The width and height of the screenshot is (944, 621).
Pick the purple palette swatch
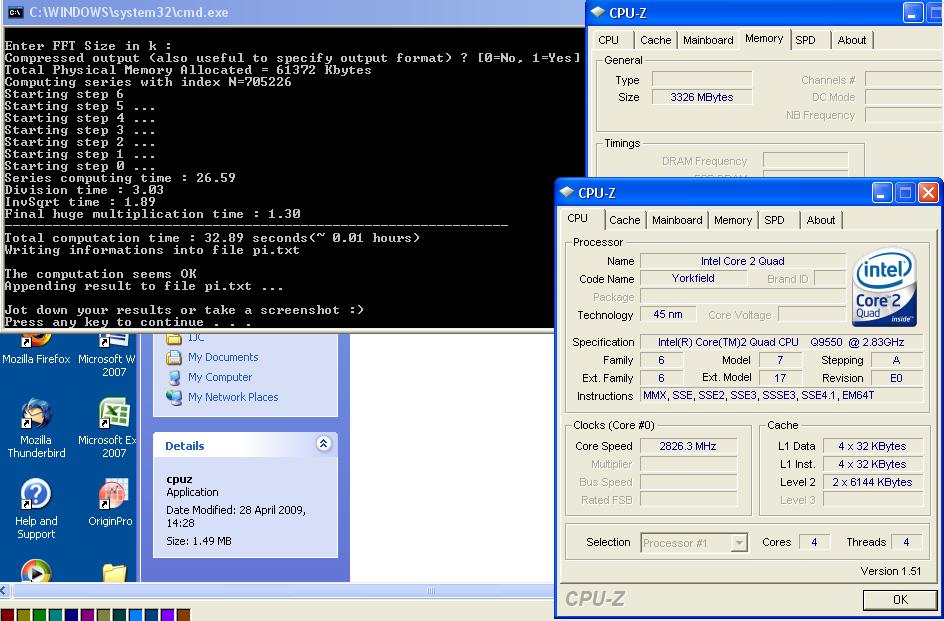pos(87,615)
